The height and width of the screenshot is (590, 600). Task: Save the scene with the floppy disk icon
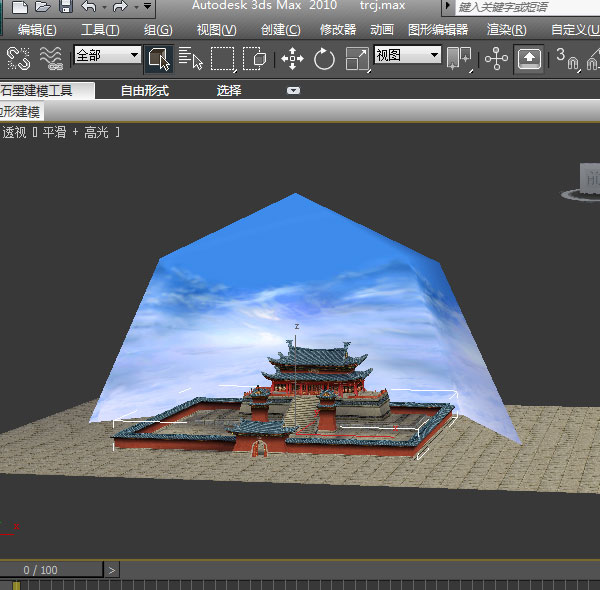tap(66, 7)
